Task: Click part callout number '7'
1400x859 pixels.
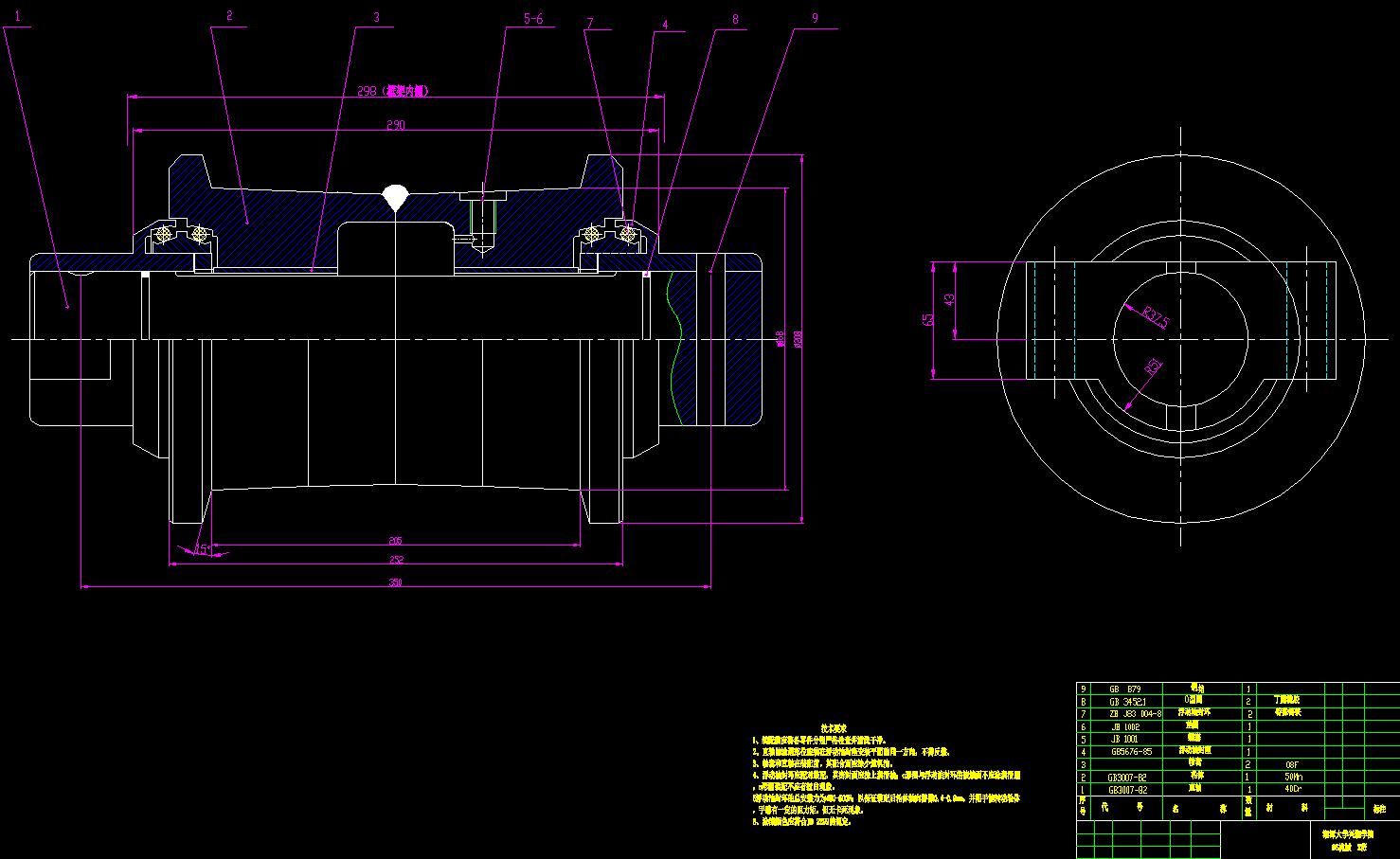Action: click(590, 22)
